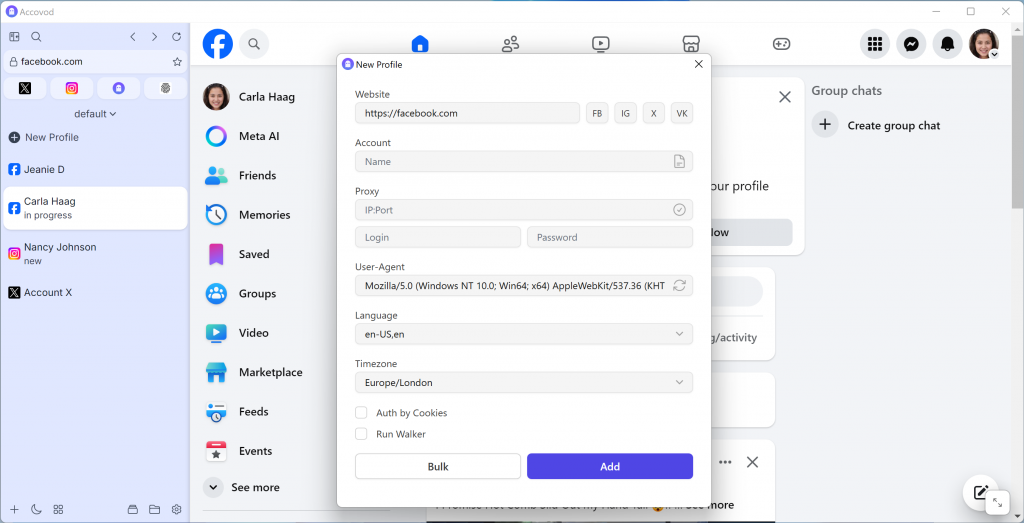Toggle the sidebar panel layout icon
The image size is (1024, 523).
click(x=14, y=37)
